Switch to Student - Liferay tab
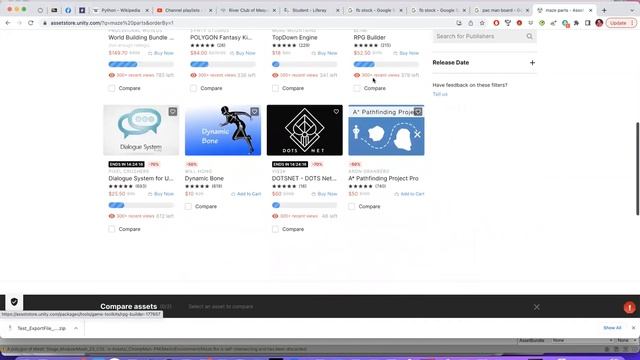Viewport: 640px width, 360px height. click(310, 10)
